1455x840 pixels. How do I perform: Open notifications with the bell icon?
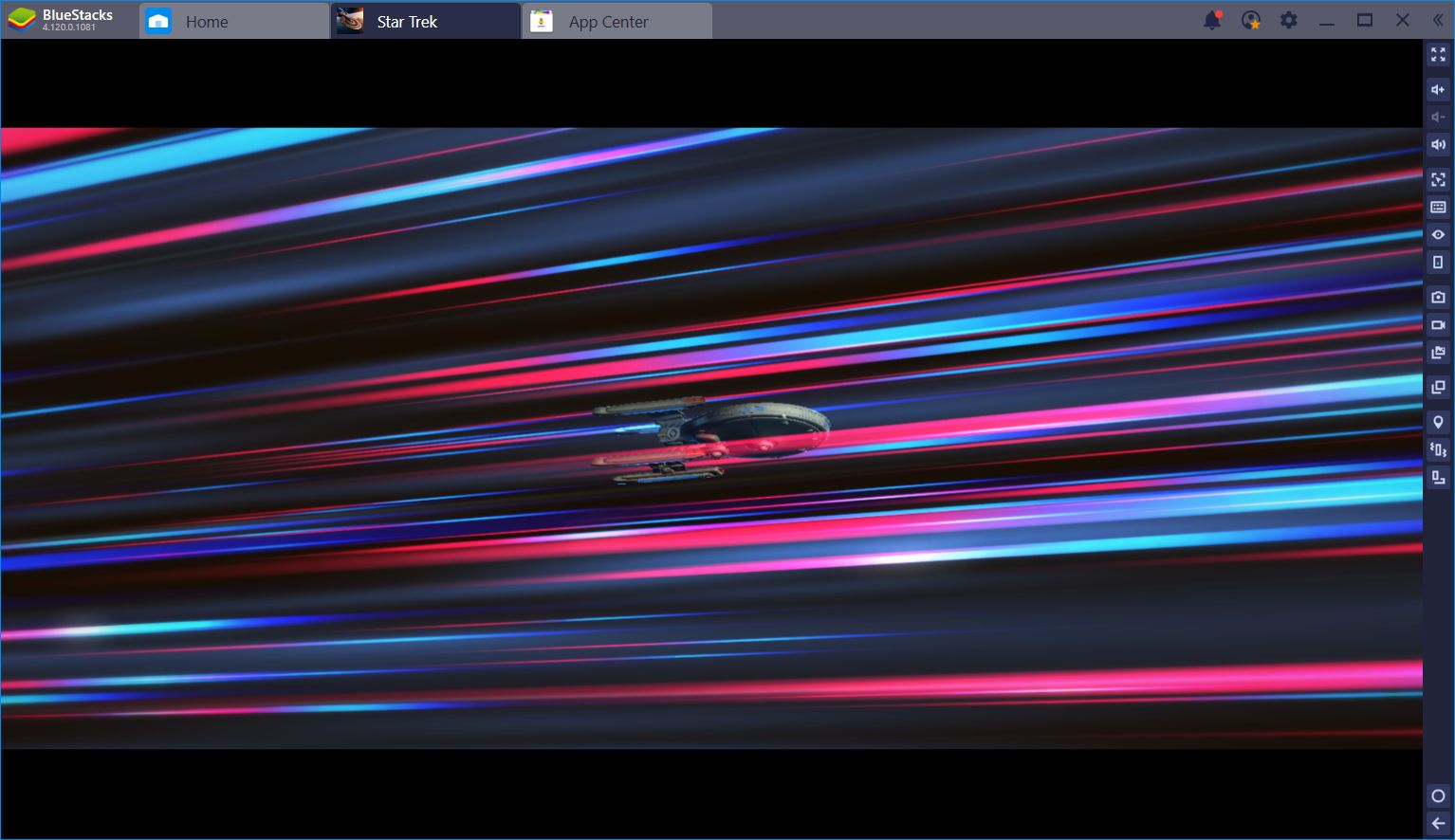point(1212,20)
